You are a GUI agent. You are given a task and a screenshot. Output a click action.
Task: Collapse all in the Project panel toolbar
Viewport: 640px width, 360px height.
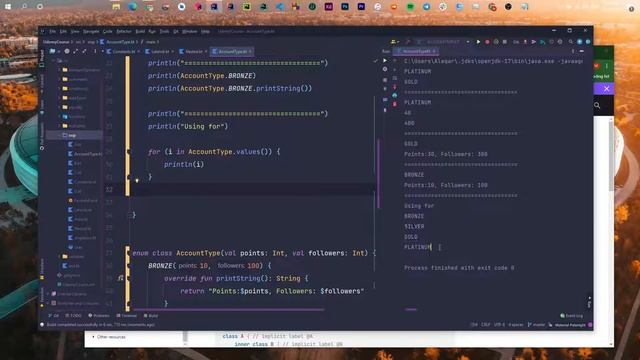(84, 51)
